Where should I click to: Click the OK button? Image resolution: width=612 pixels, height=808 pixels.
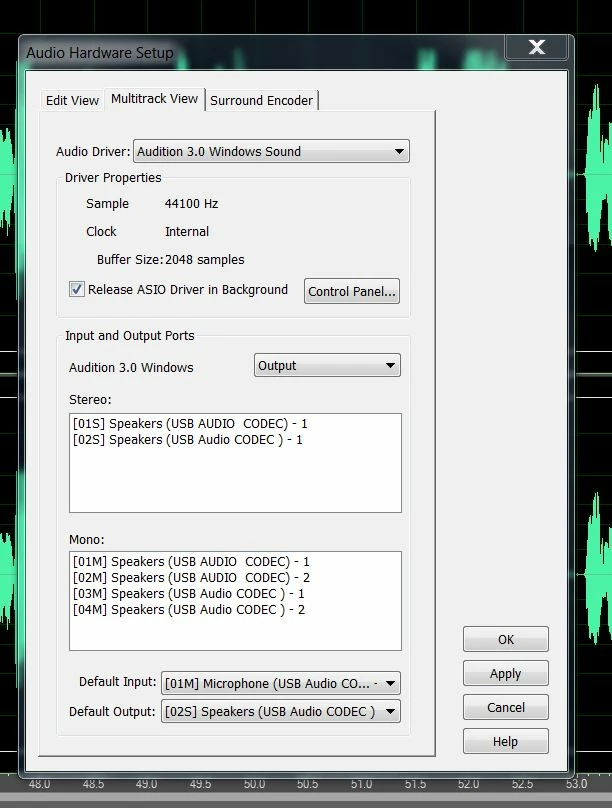click(506, 639)
